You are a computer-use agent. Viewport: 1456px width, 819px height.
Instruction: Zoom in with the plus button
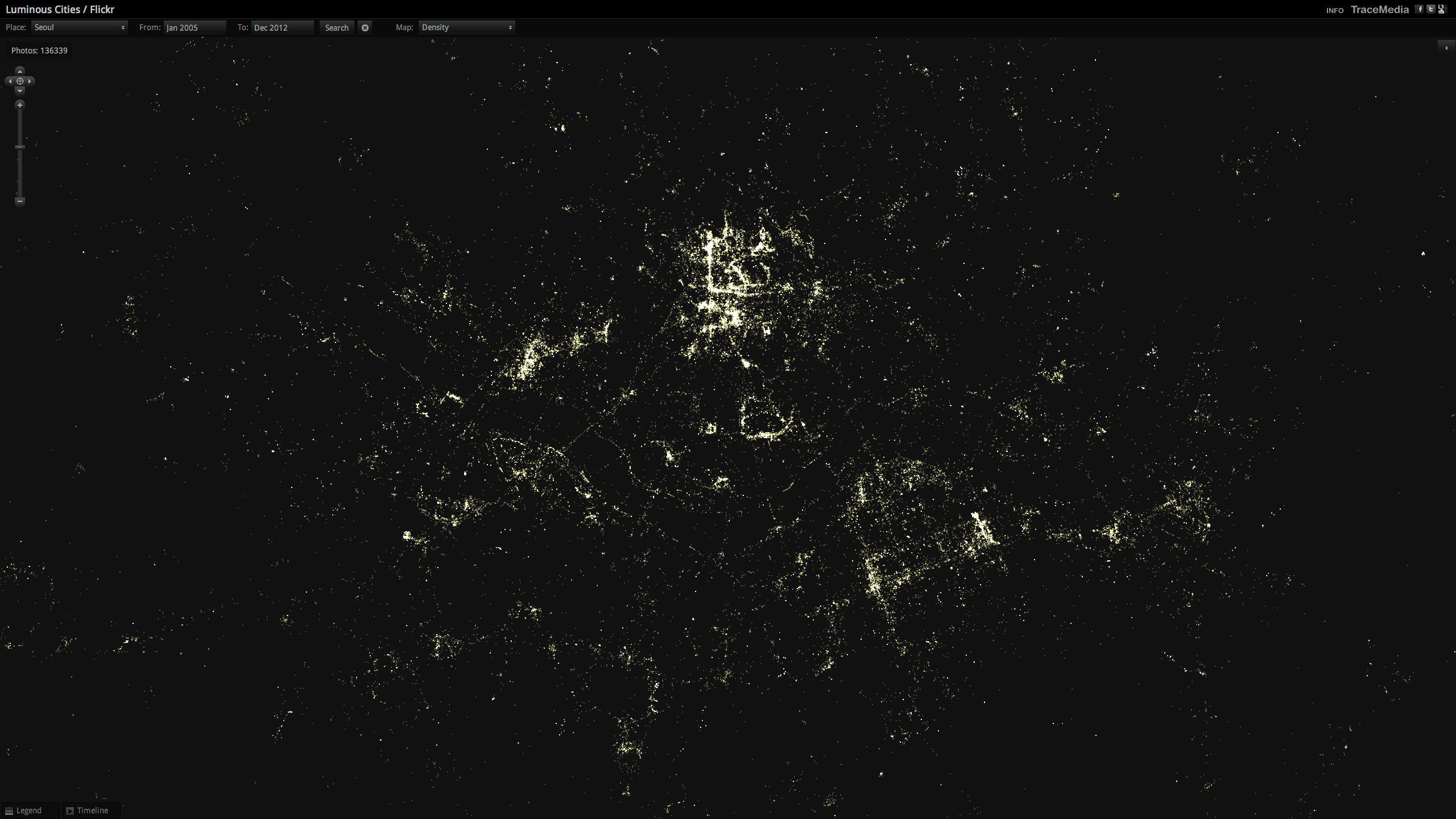click(20, 105)
